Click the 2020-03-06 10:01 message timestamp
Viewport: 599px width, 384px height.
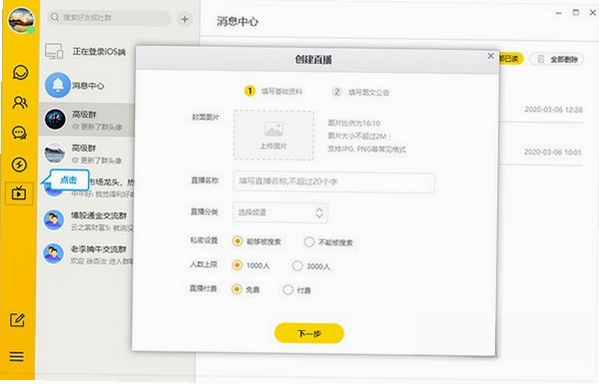(553, 152)
